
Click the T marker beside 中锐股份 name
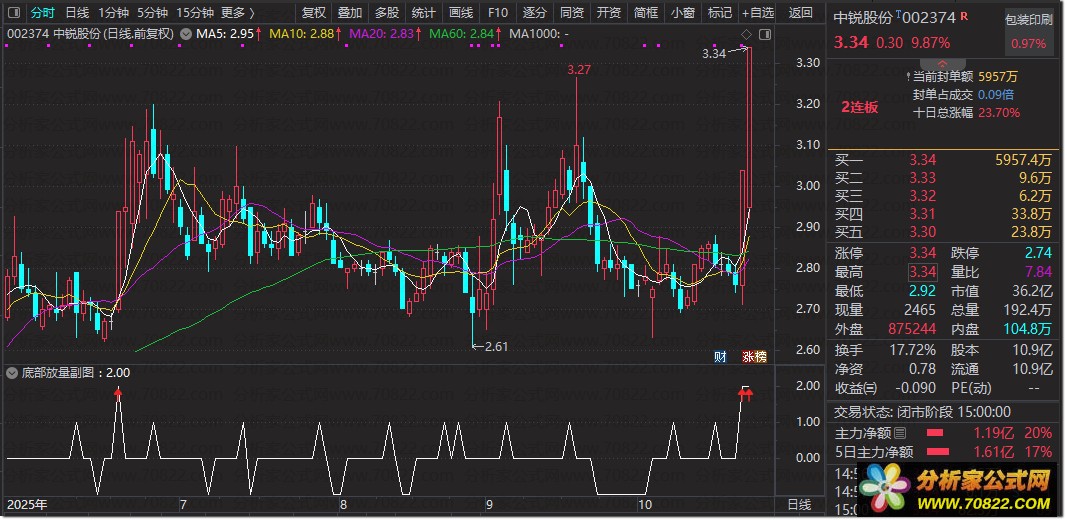(898, 15)
